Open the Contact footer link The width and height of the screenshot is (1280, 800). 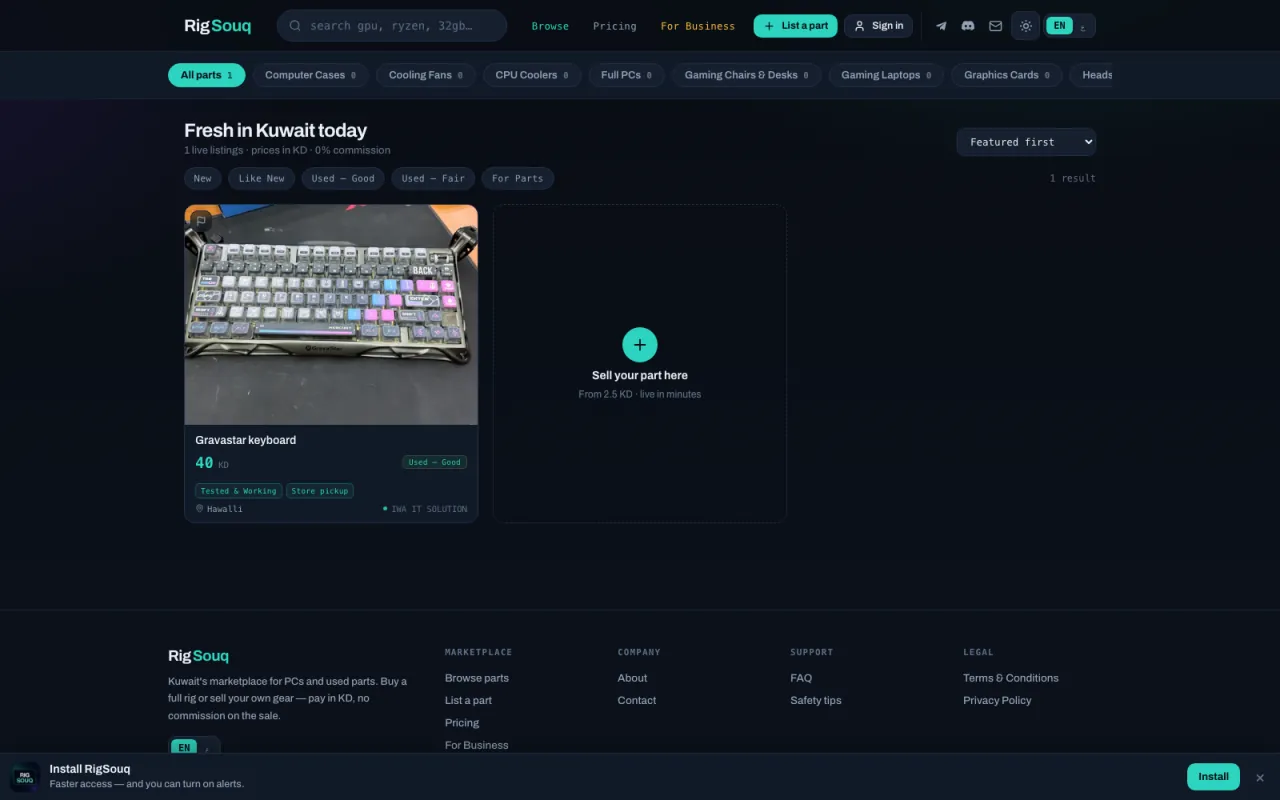coord(637,700)
